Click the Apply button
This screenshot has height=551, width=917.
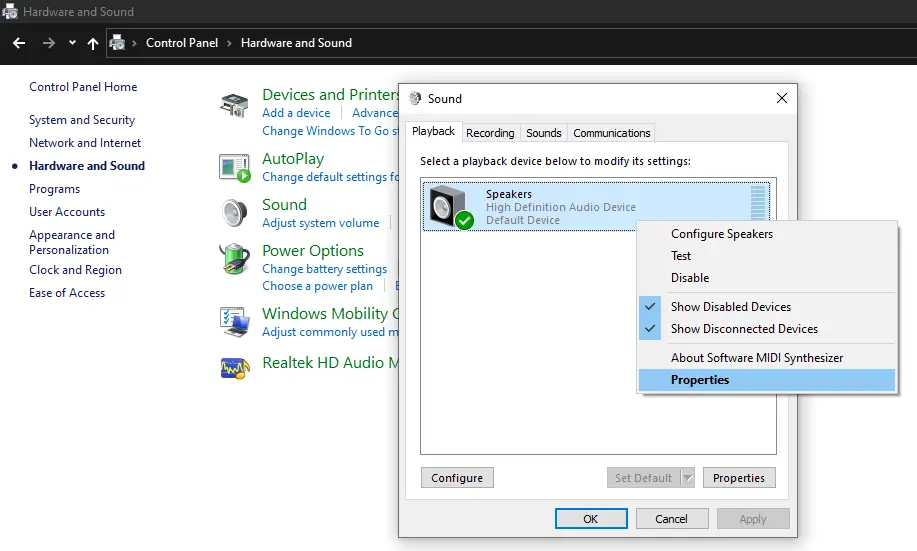click(753, 519)
